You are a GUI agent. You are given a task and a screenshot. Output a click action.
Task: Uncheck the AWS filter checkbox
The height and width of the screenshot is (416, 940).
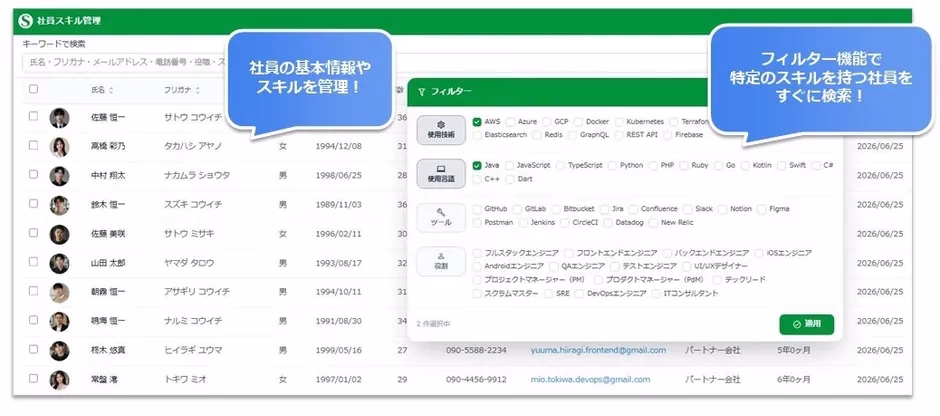477,122
